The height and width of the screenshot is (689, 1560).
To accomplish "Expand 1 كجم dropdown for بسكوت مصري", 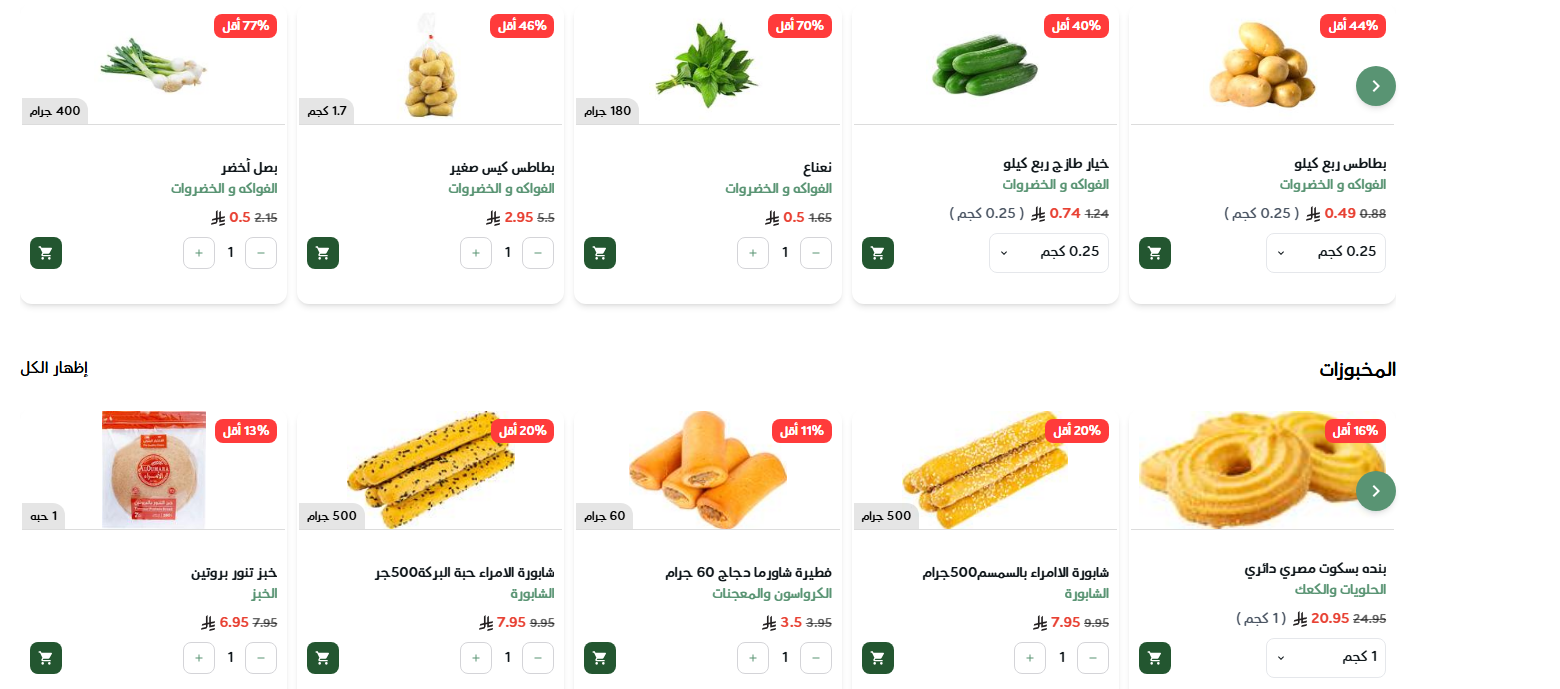I will (x=1326, y=658).
